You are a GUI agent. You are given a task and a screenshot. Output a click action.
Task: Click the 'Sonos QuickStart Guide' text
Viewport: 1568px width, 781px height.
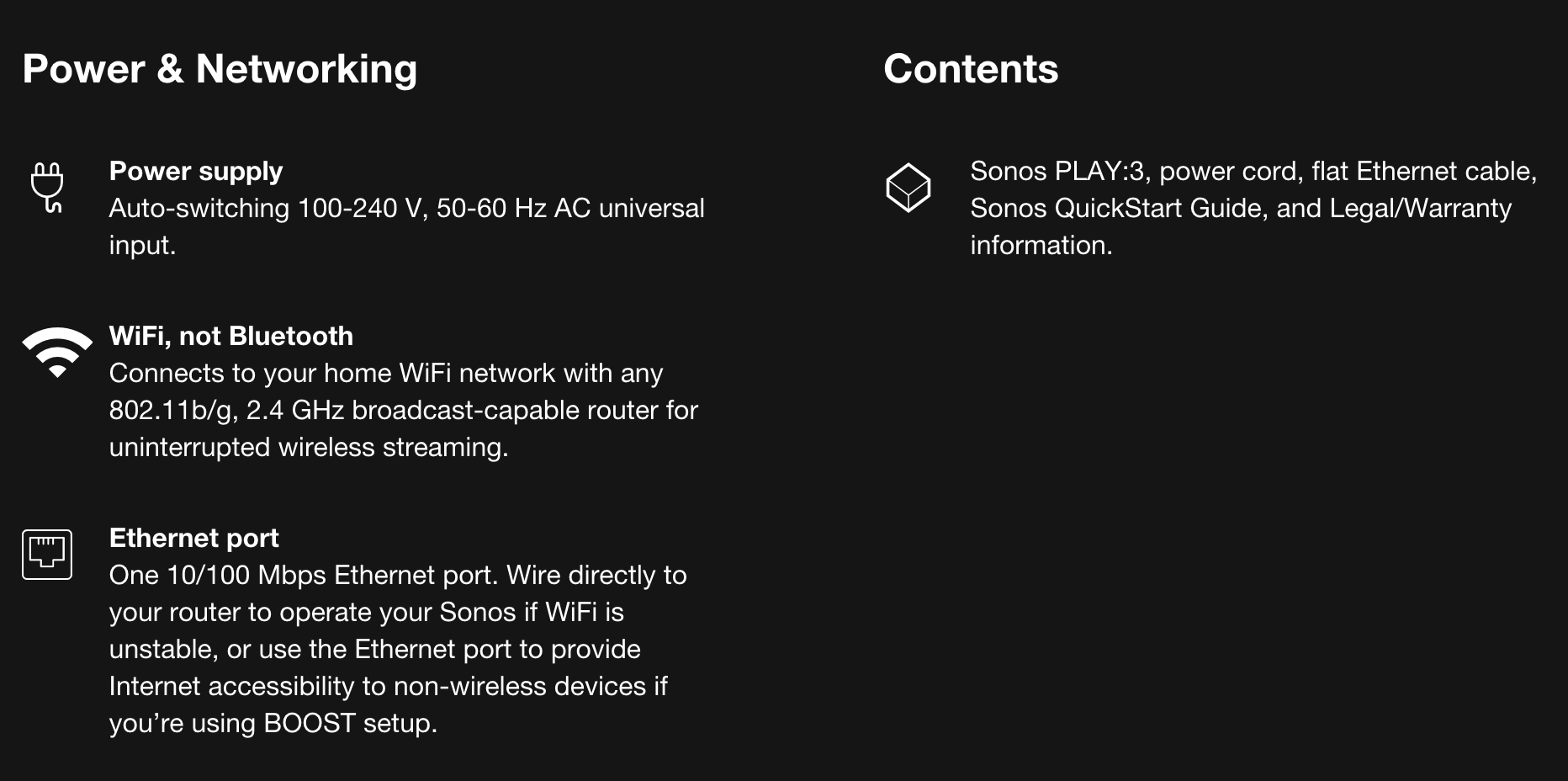tap(1118, 209)
